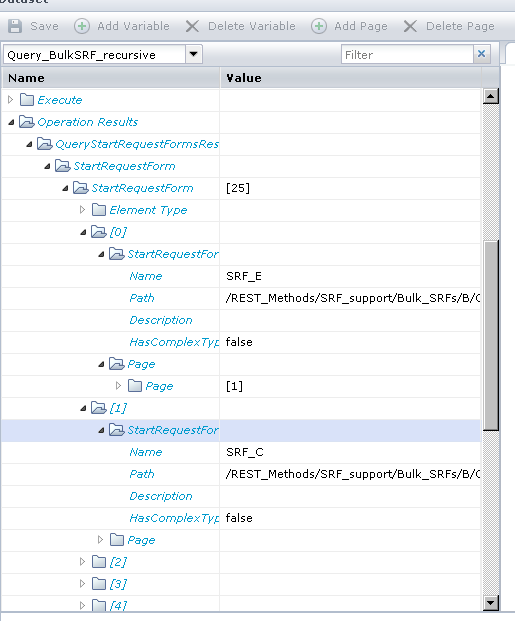This screenshot has height=621, width=515.
Task: Click the QueryStartRequestFormsRes folder icon
Action: coord(45,144)
